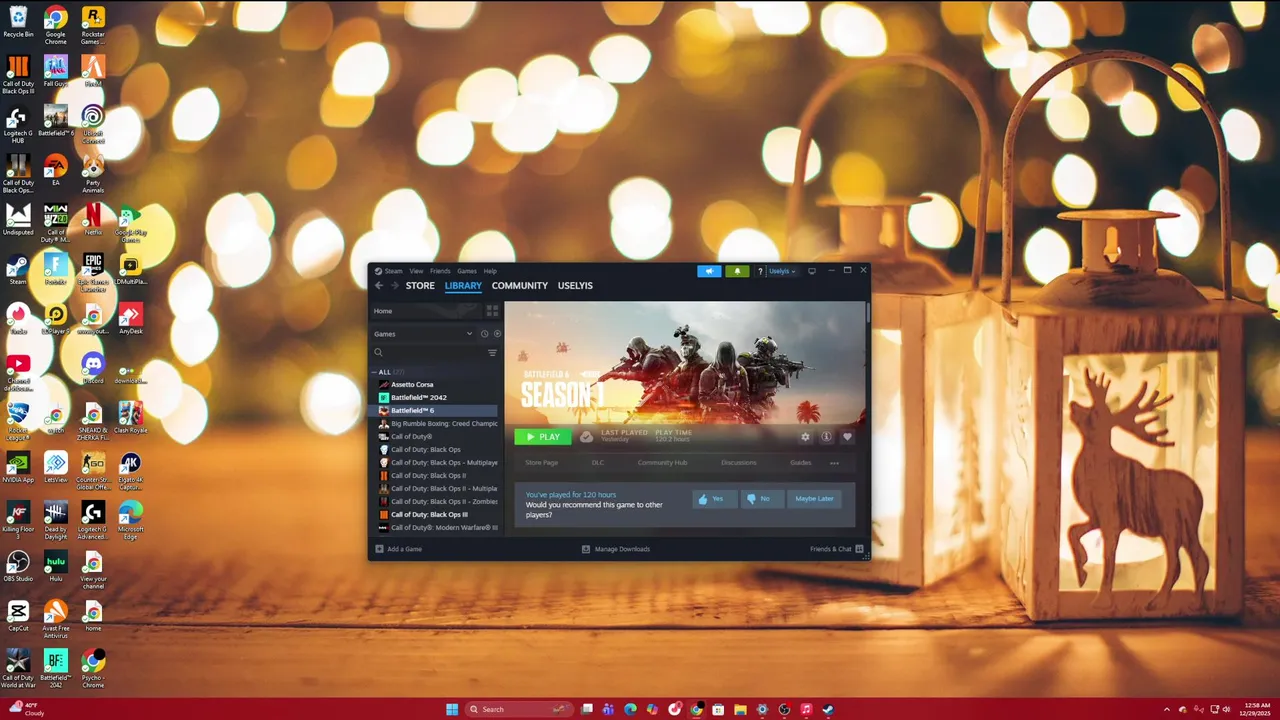Open the Clash Royale desktop shortcut
This screenshot has height=720, width=1280.
pyautogui.click(x=130, y=418)
